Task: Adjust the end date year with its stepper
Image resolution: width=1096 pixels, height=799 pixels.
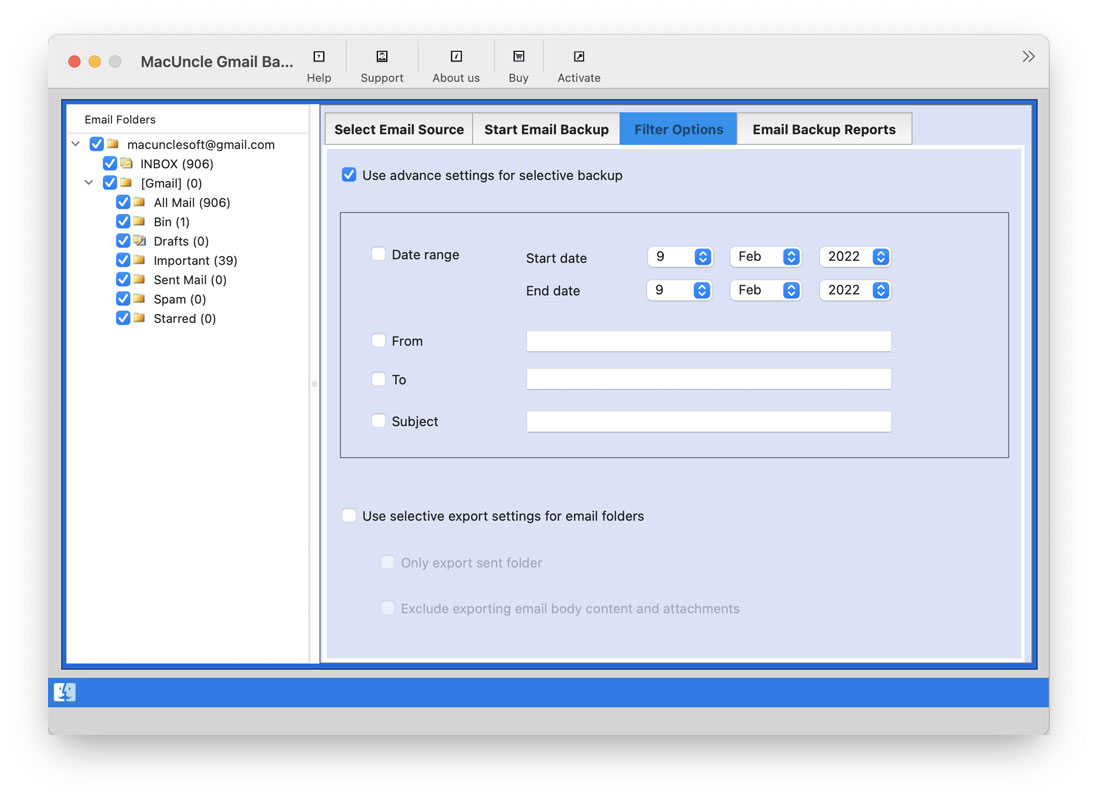Action: point(880,290)
